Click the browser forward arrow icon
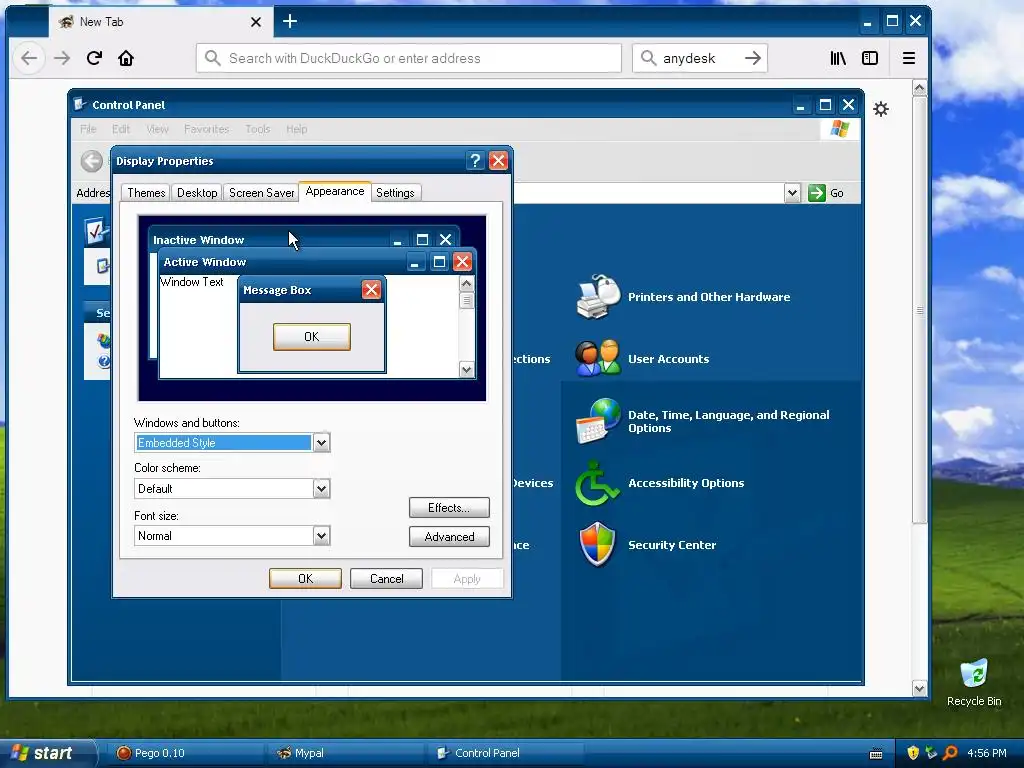 coord(62,58)
